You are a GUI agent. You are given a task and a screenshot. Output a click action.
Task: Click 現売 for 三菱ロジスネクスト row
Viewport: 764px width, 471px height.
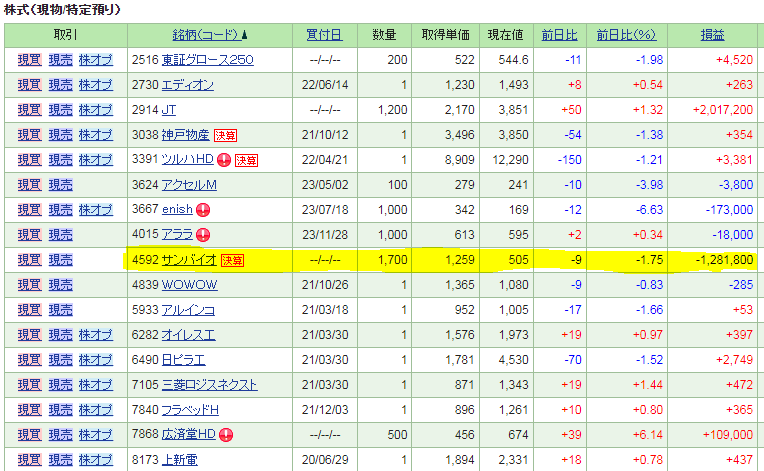pos(60,385)
